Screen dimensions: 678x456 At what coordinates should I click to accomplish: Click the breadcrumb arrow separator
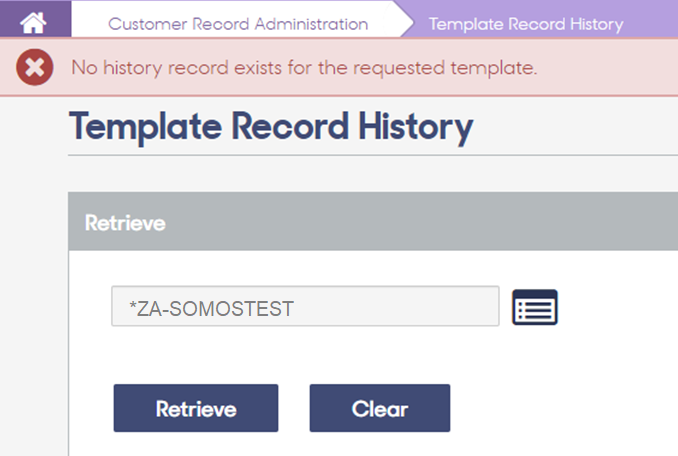(x=402, y=19)
